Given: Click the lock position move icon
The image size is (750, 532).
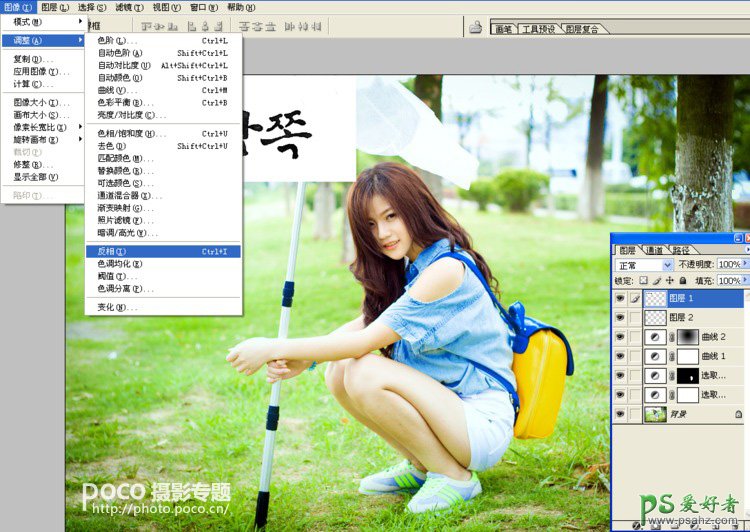Looking at the screenshot, I should pos(669,281).
